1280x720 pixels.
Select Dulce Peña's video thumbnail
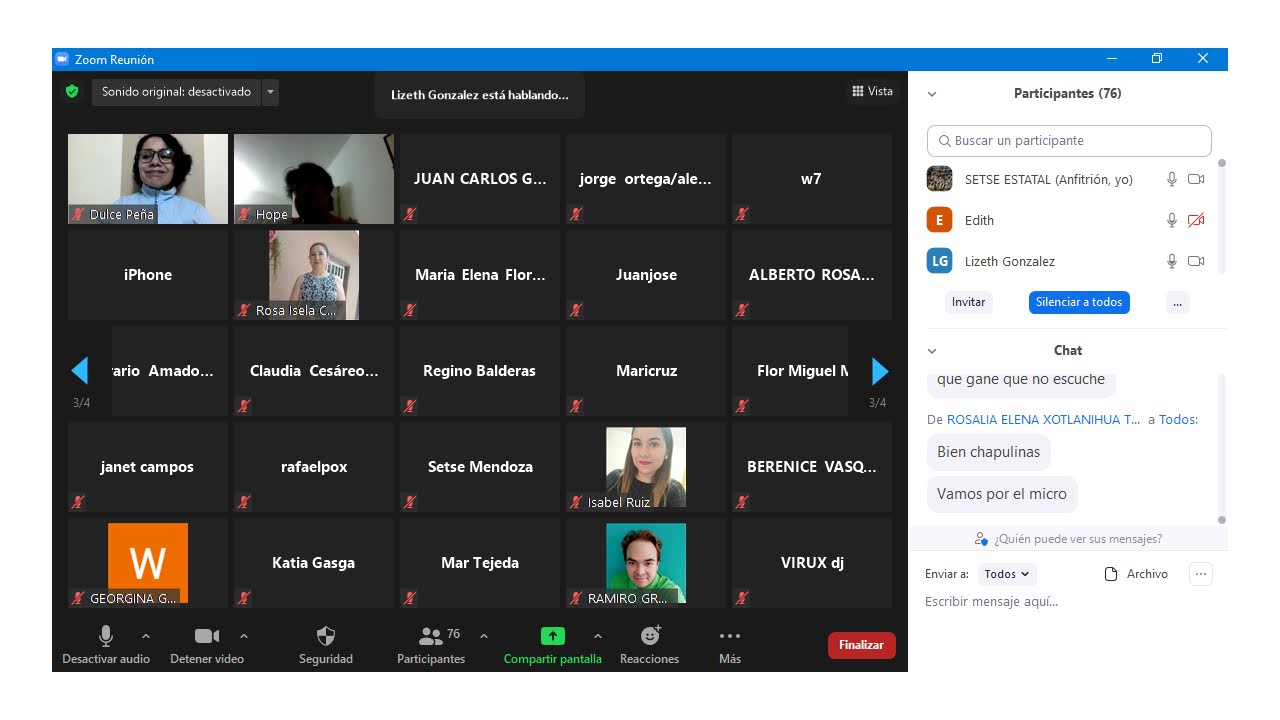(x=148, y=179)
